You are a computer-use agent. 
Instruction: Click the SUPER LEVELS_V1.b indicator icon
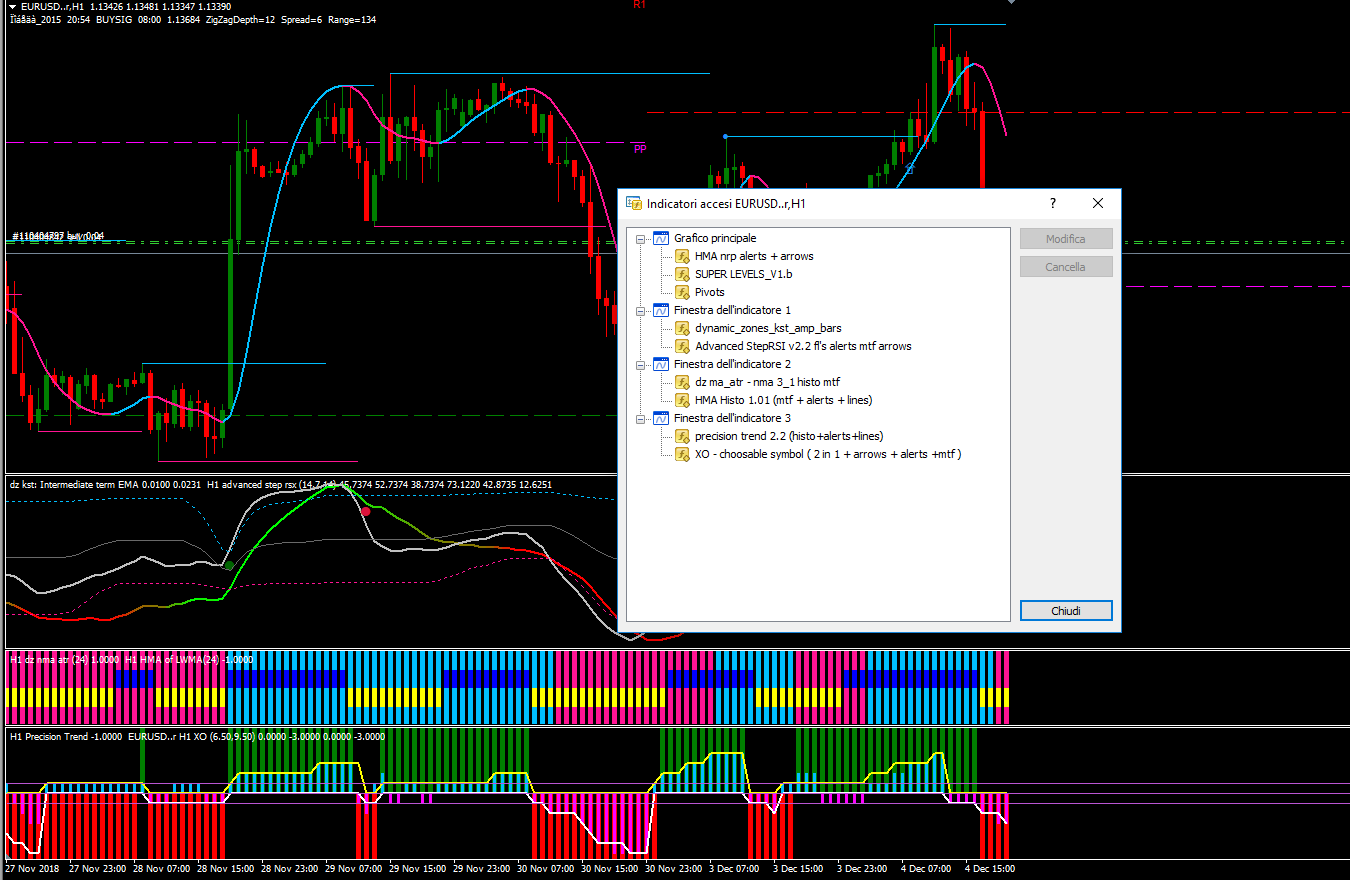[683, 275]
